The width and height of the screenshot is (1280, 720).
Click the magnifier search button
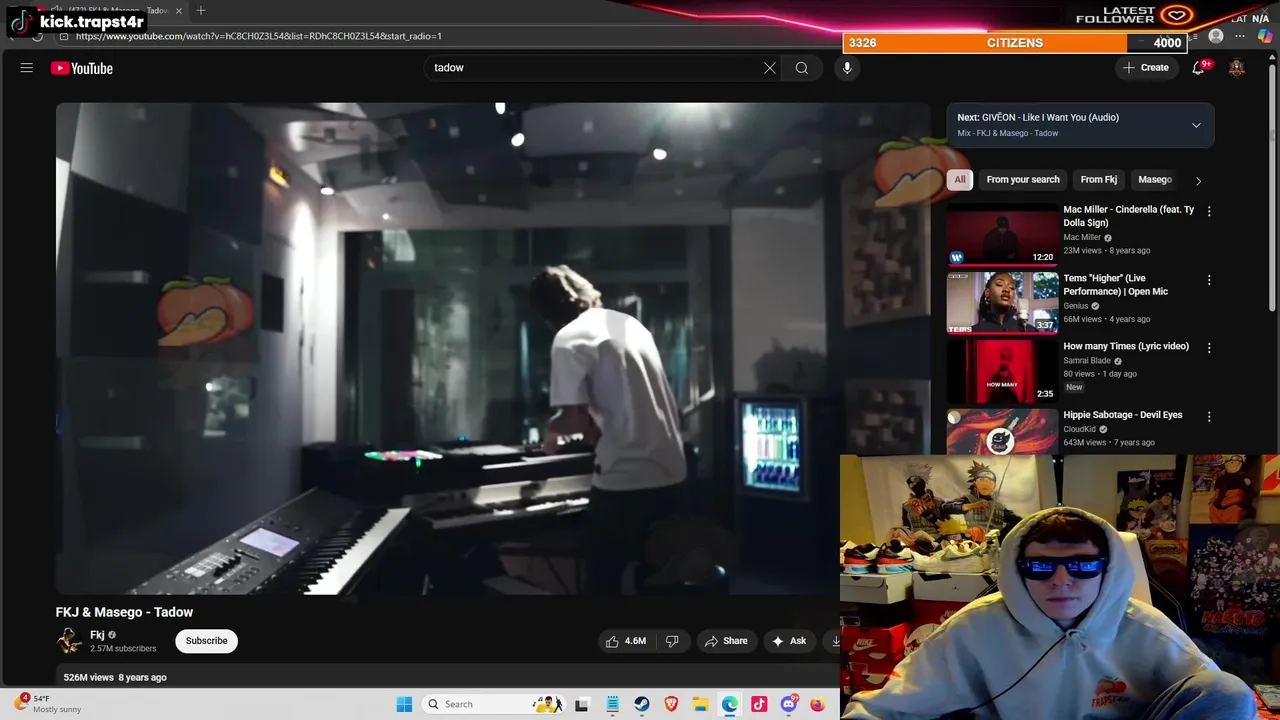pyautogui.click(x=802, y=68)
